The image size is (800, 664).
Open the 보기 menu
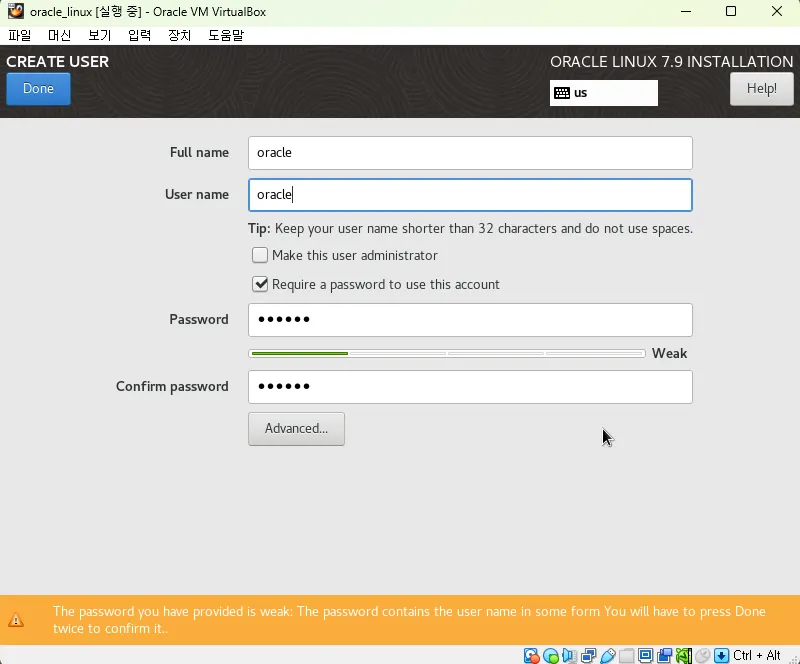pos(99,35)
